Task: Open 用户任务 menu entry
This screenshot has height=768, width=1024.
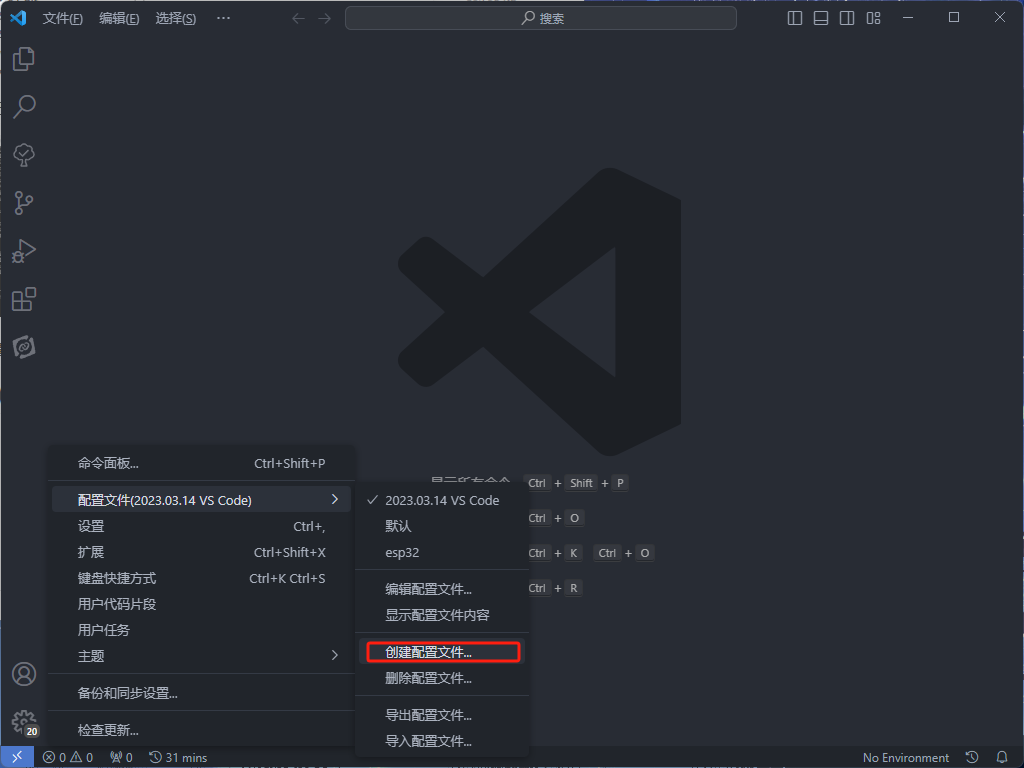Action: 201,630
